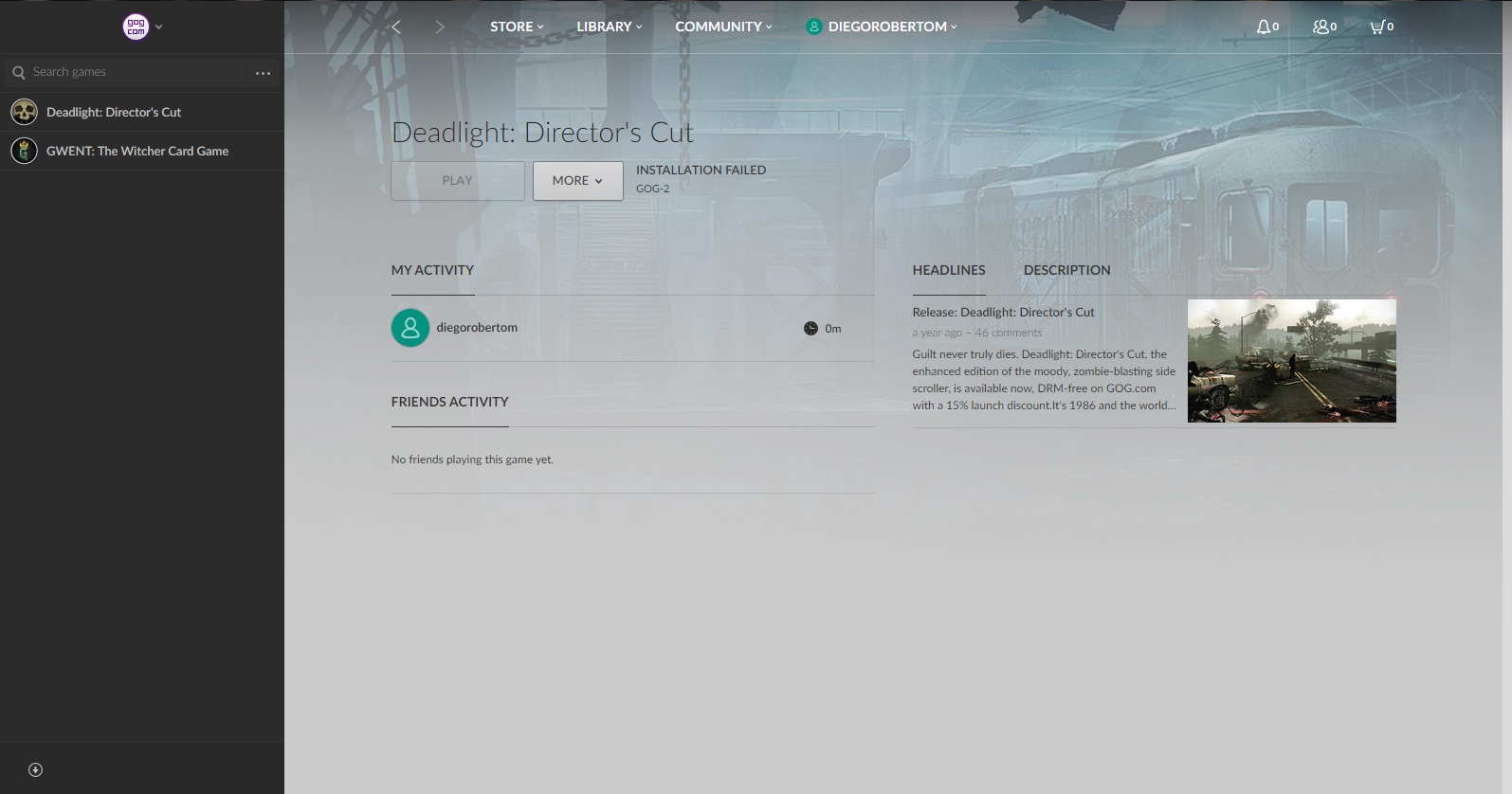
Task: Click the GOG.com logo icon
Action: click(x=136, y=27)
